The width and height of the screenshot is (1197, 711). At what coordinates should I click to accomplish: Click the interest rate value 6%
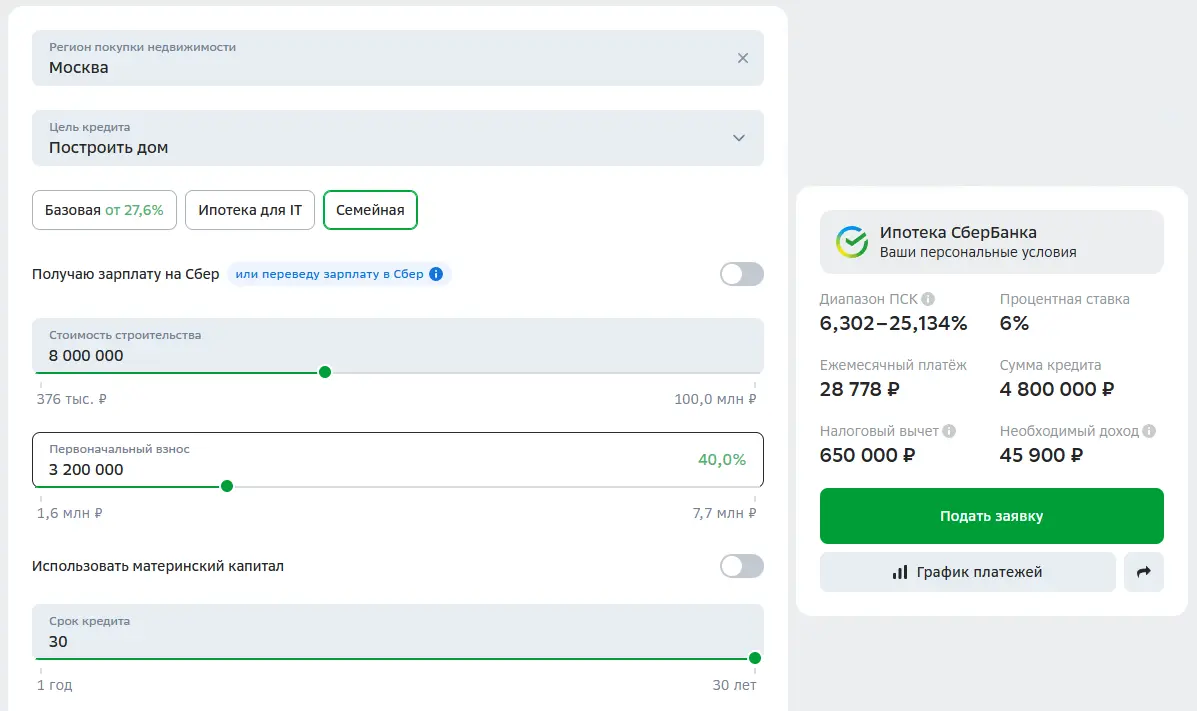[1014, 323]
